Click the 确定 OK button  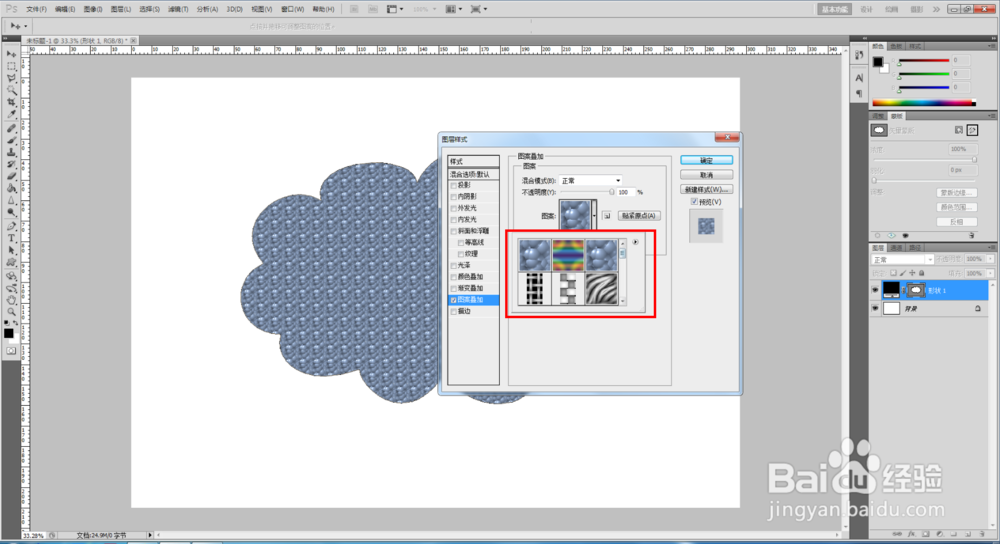click(706, 160)
